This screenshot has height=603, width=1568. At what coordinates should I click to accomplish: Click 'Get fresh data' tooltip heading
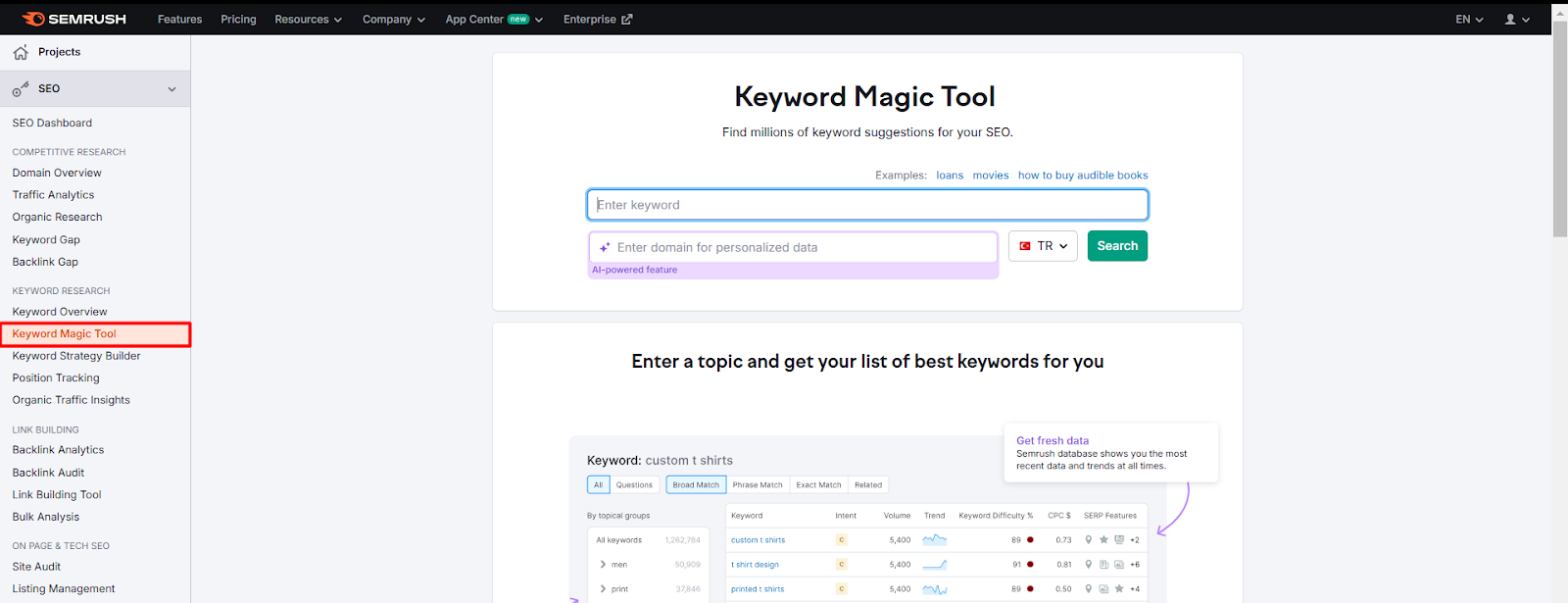[x=1053, y=441]
